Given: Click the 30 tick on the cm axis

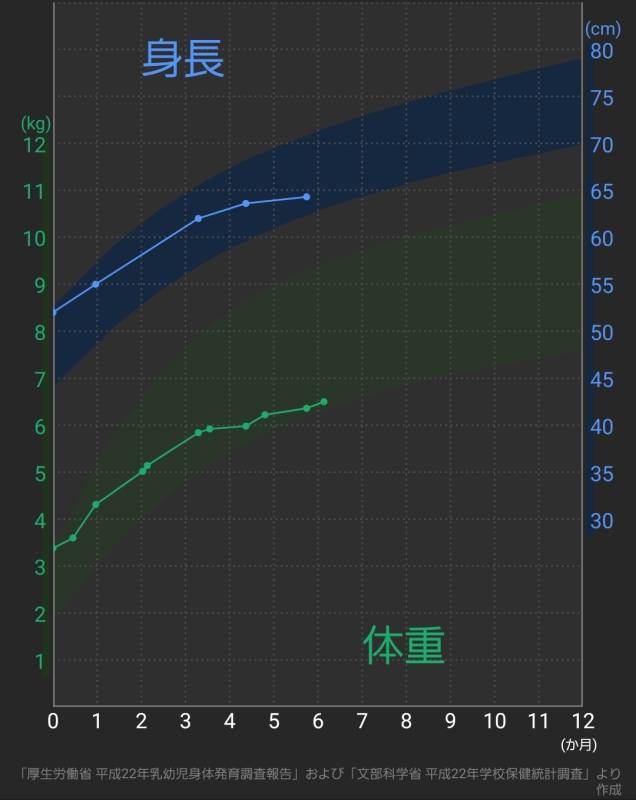Looking at the screenshot, I should 601,521.
